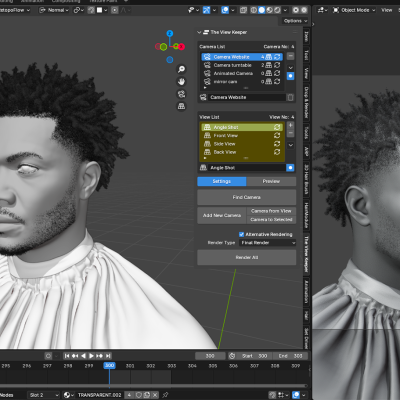Click refresh icon on Back View row
This screenshot has width=400, height=400.
pyautogui.click(x=277, y=152)
